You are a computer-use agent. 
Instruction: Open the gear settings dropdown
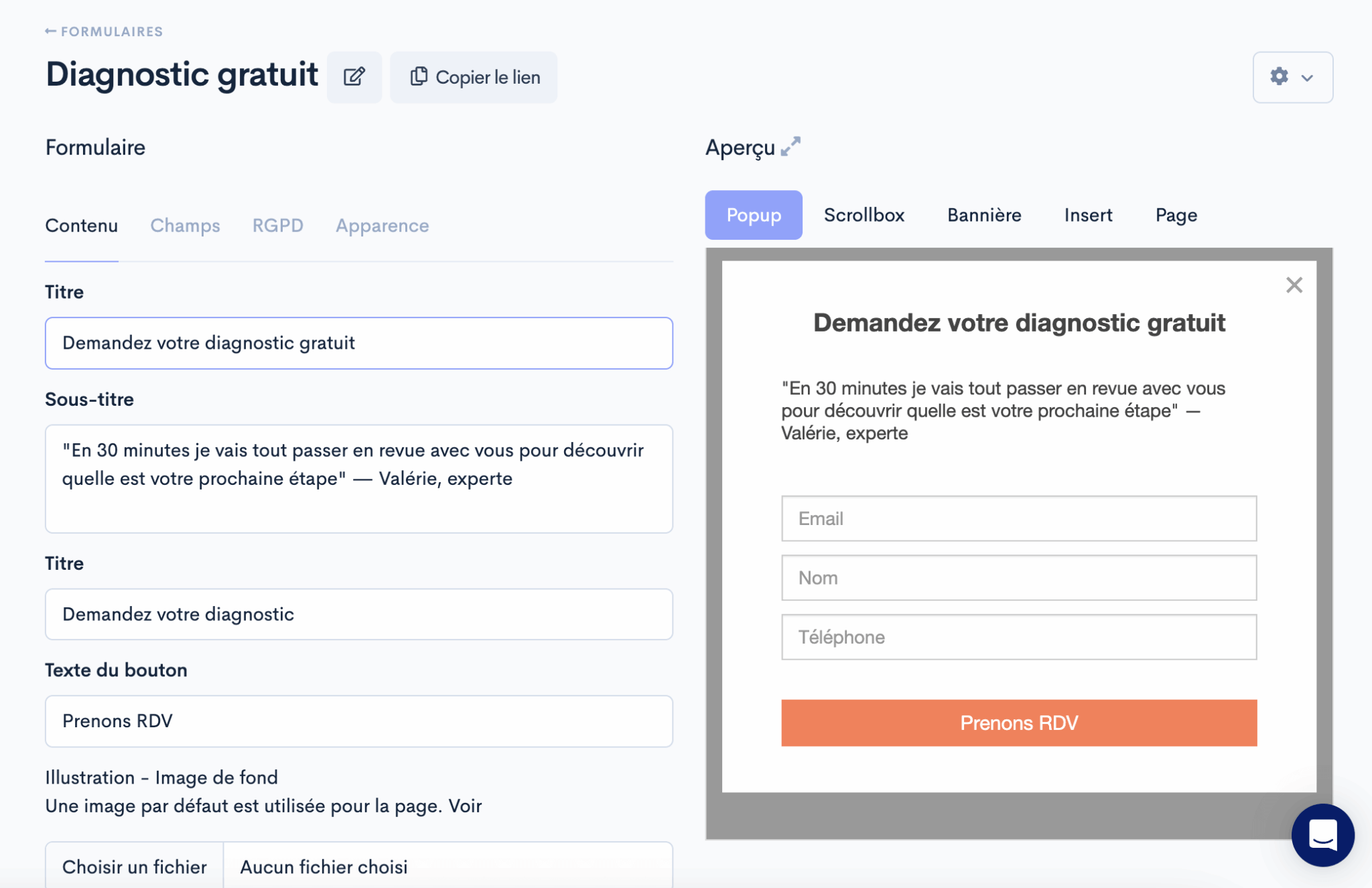[x=1292, y=77]
